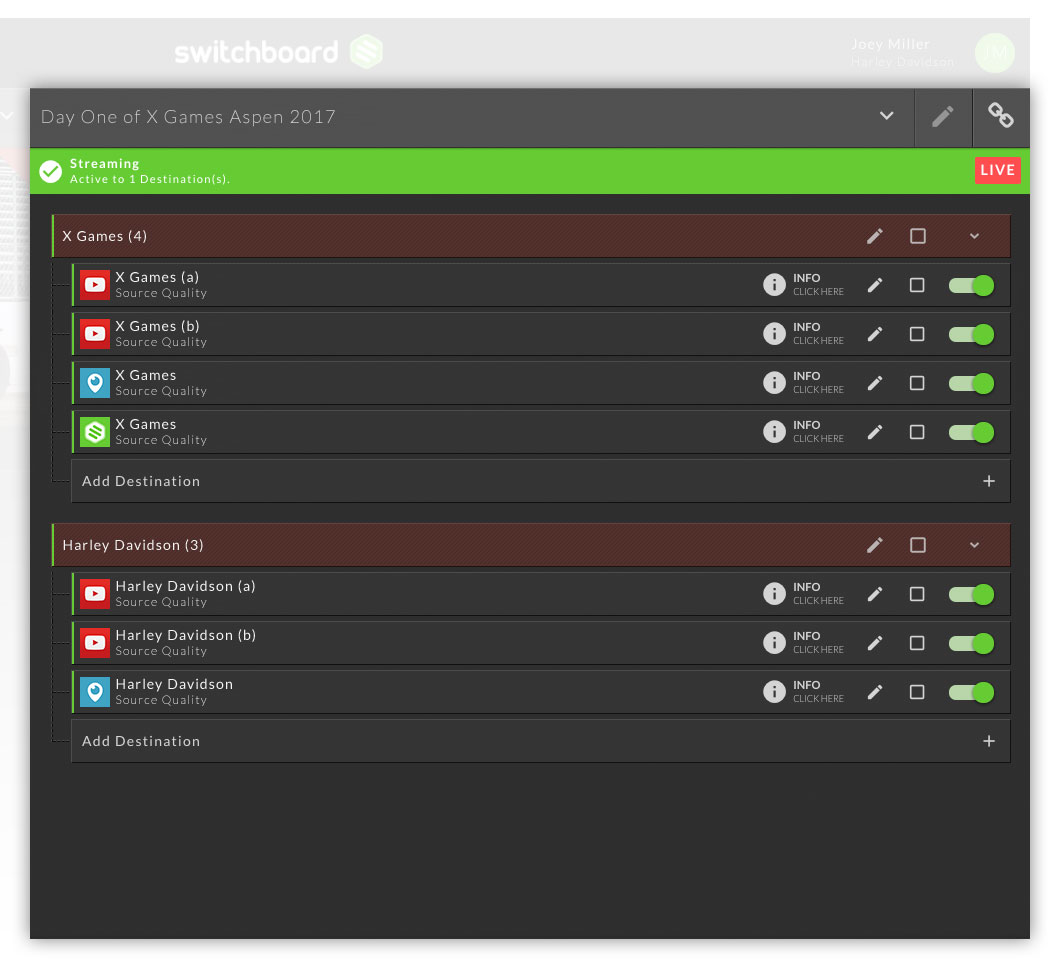Click the Periscope icon on the Harley Davidson row
Viewport: 1060px width, 968px height.
pyautogui.click(x=95, y=692)
